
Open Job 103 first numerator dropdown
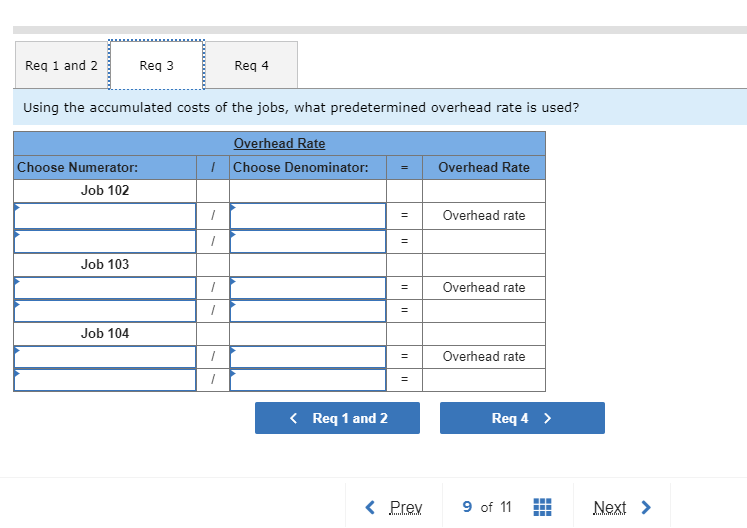pyautogui.click(x=105, y=288)
